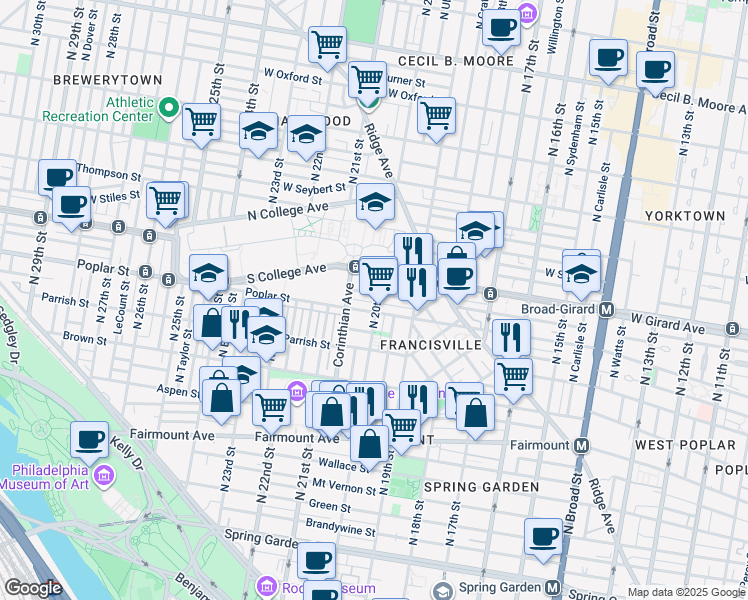748x600 pixels.
Task: Click the Fairmount station label text
Action: (540, 445)
